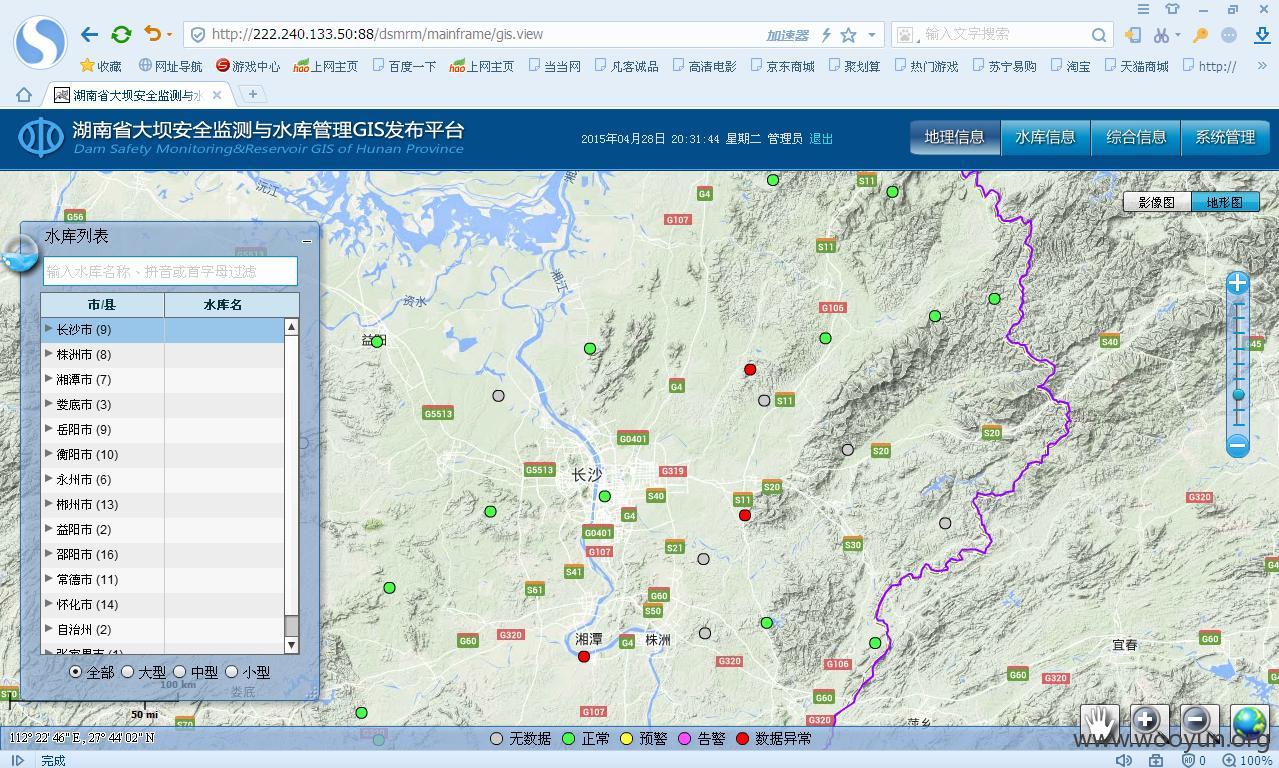Expand the 衡阳市 (10) tree node
The image size is (1279, 768).
click(48, 453)
